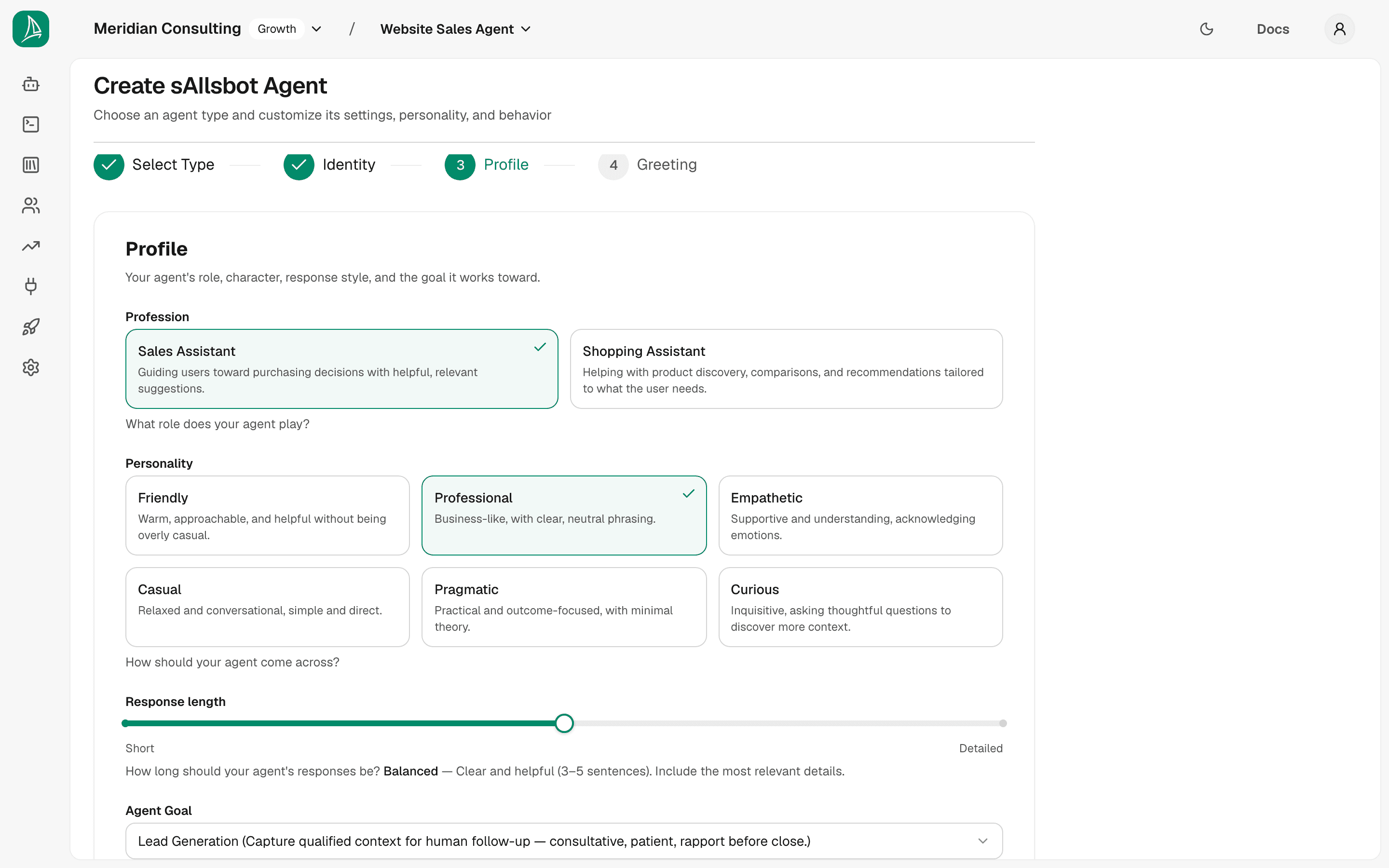Image resolution: width=1389 pixels, height=868 pixels.
Task: Choose the Pragmatic personality card
Action: click(564, 607)
